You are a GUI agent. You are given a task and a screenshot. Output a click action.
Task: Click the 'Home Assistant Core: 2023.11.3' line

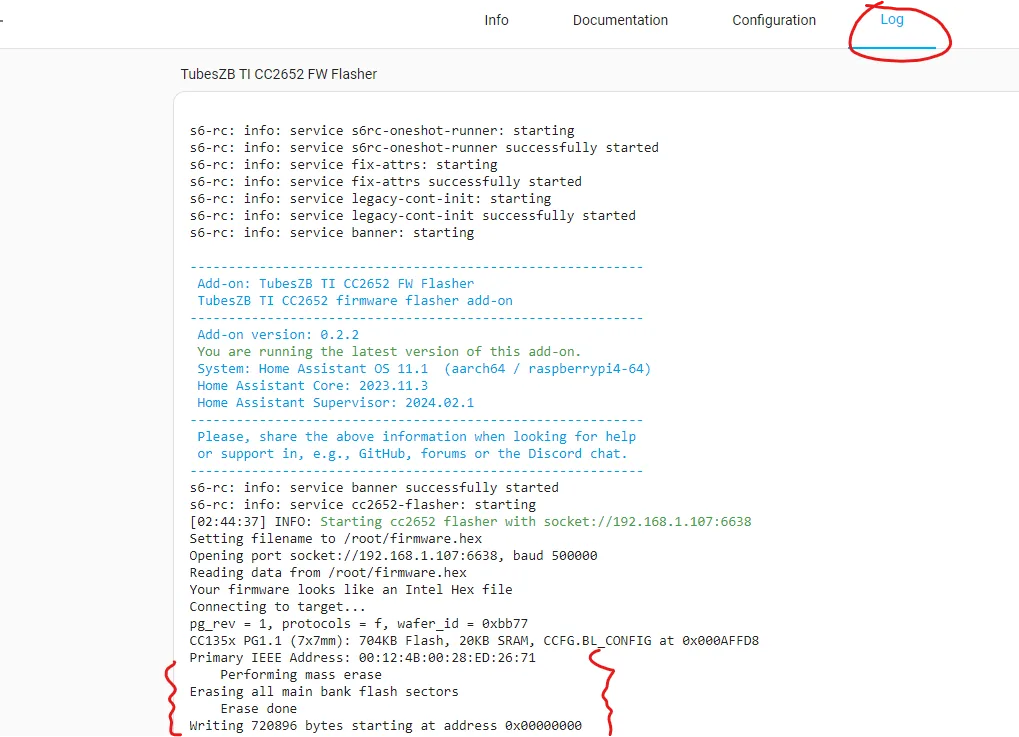click(312, 386)
